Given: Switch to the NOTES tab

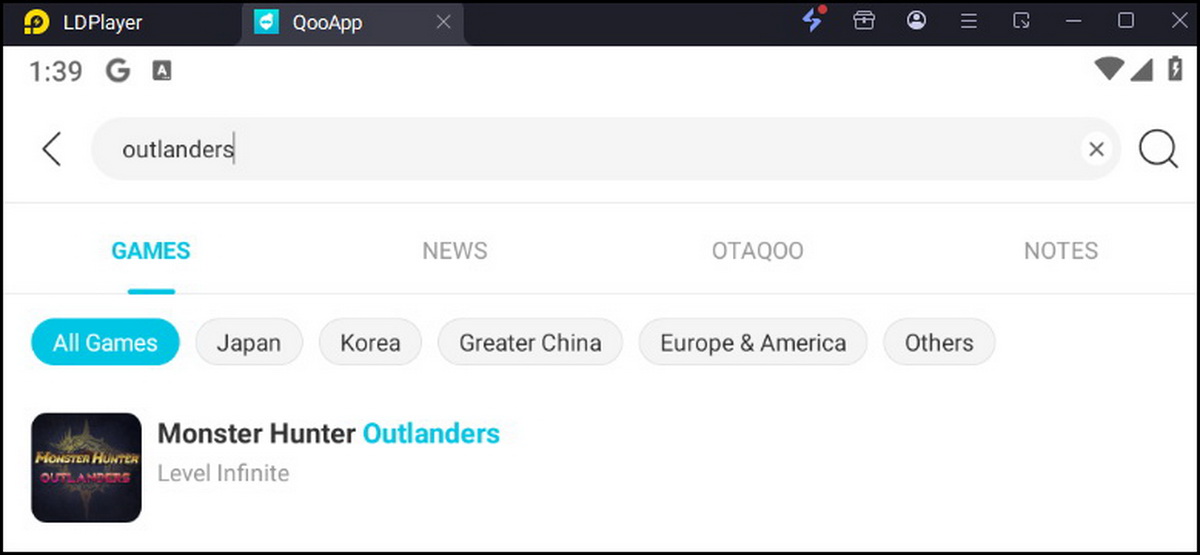Looking at the screenshot, I should coord(1061,251).
